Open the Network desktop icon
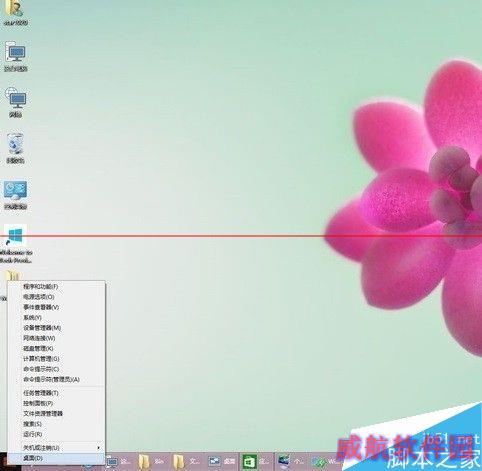482x471 pixels. [15, 102]
